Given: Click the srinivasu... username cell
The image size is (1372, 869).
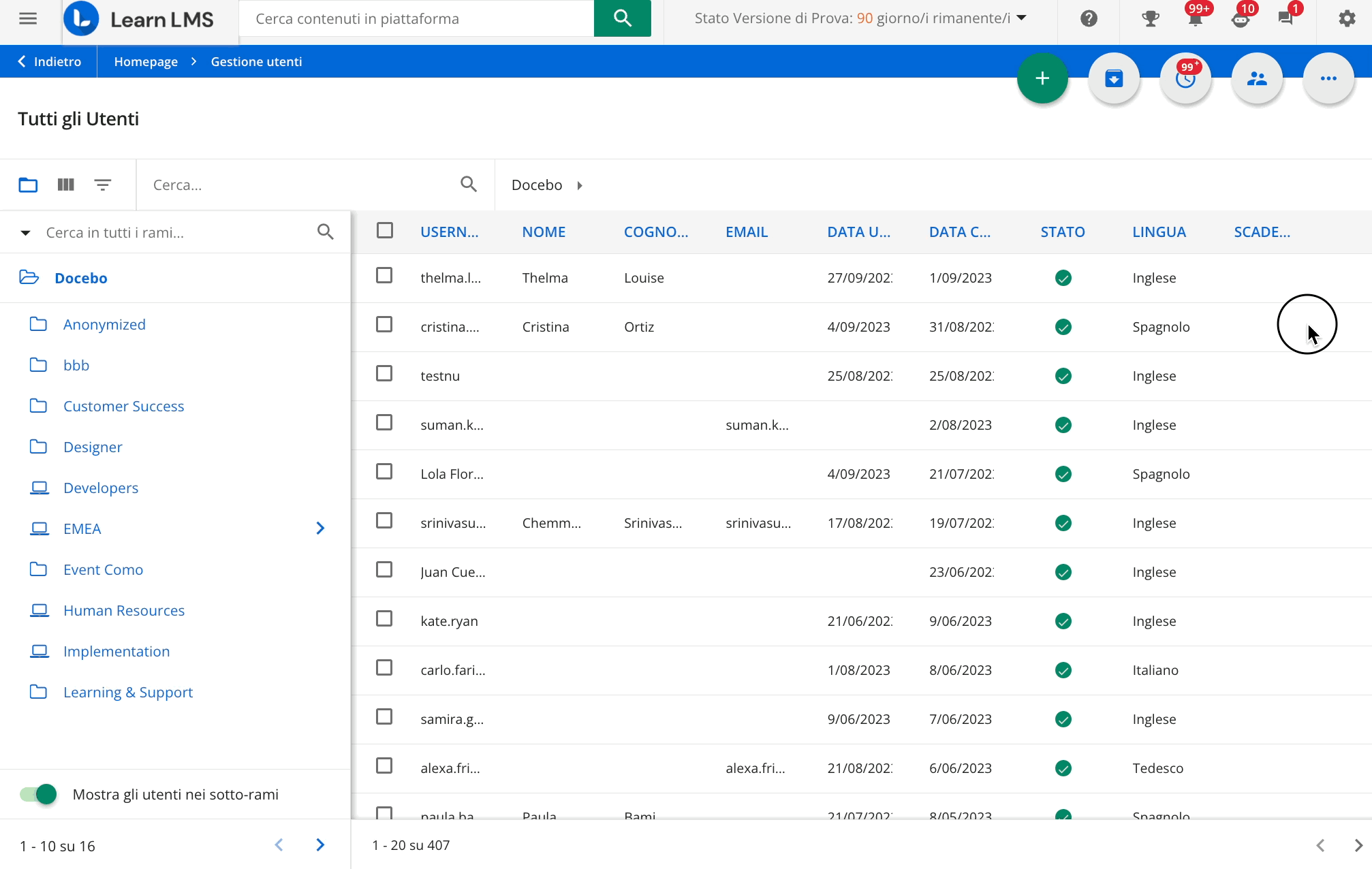Looking at the screenshot, I should point(453,523).
